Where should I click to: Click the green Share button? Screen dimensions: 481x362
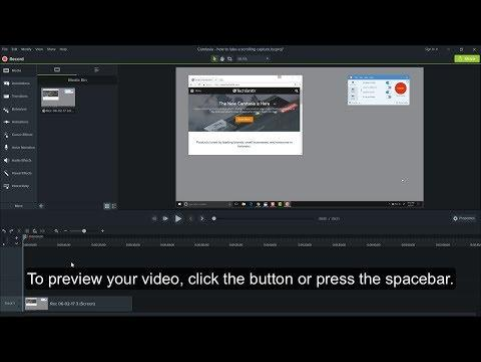(467, 59)
